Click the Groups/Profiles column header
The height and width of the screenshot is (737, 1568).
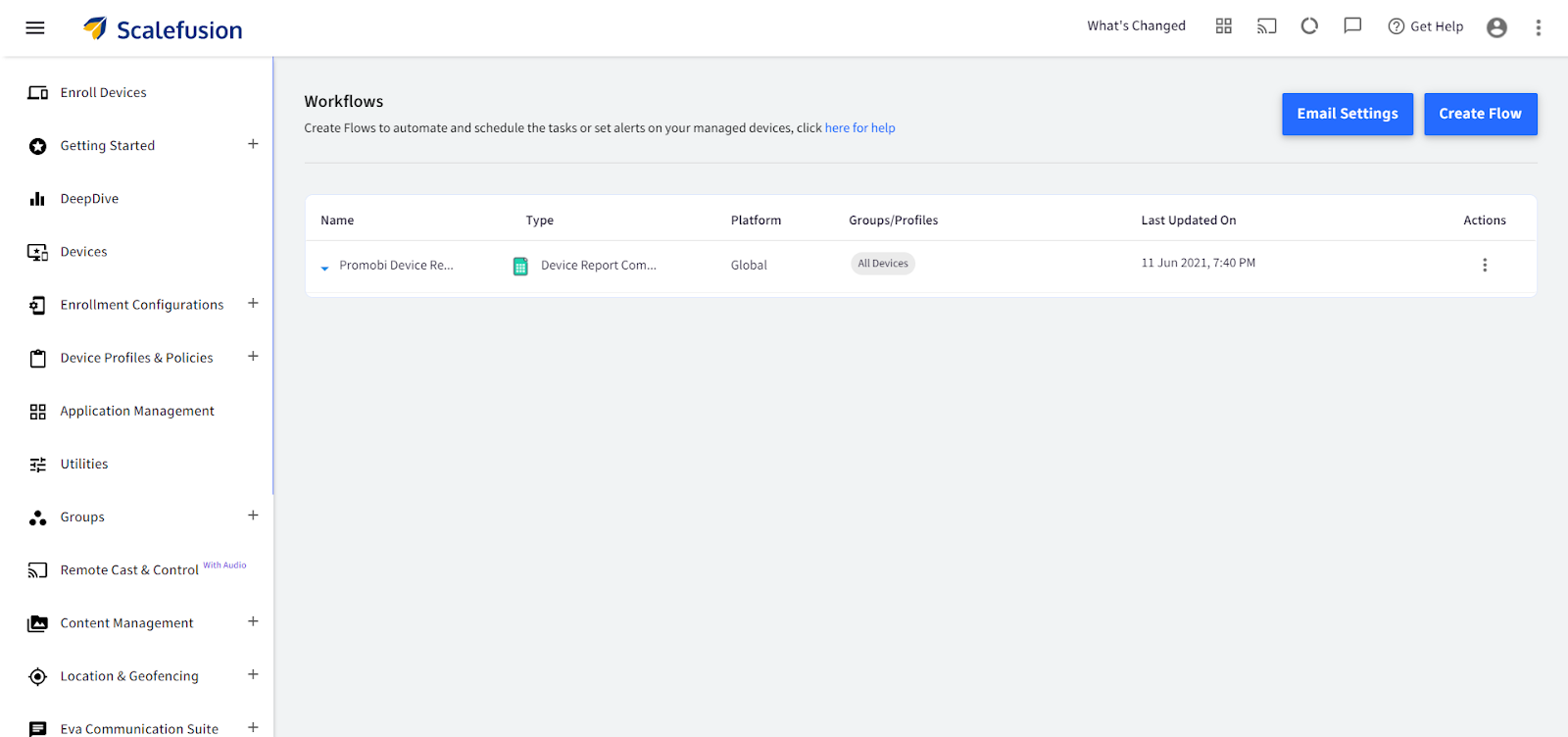coord(894,221)
